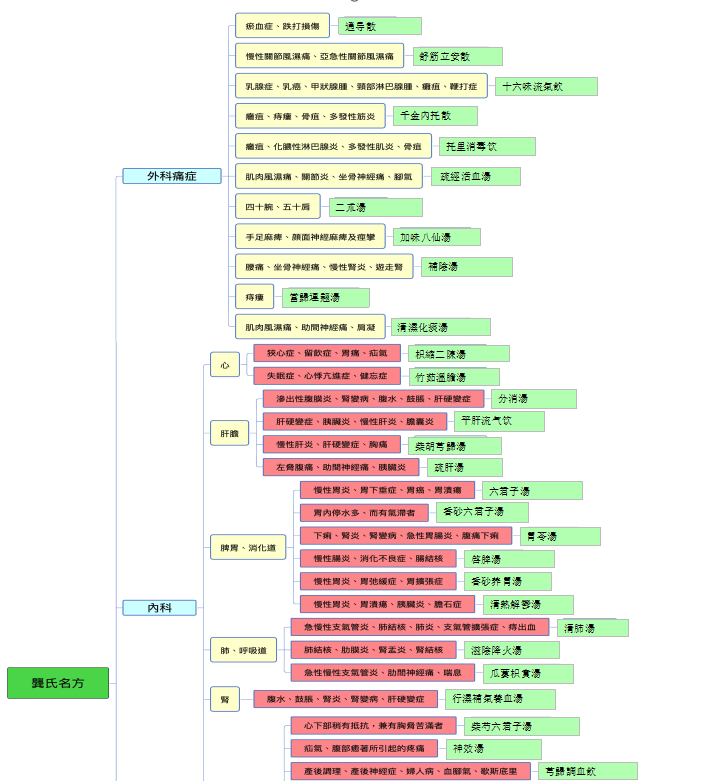The width and height of the screenshot is (702, 781).
Task: Click the 外科痛症 branch node
Action: (171, 176)
